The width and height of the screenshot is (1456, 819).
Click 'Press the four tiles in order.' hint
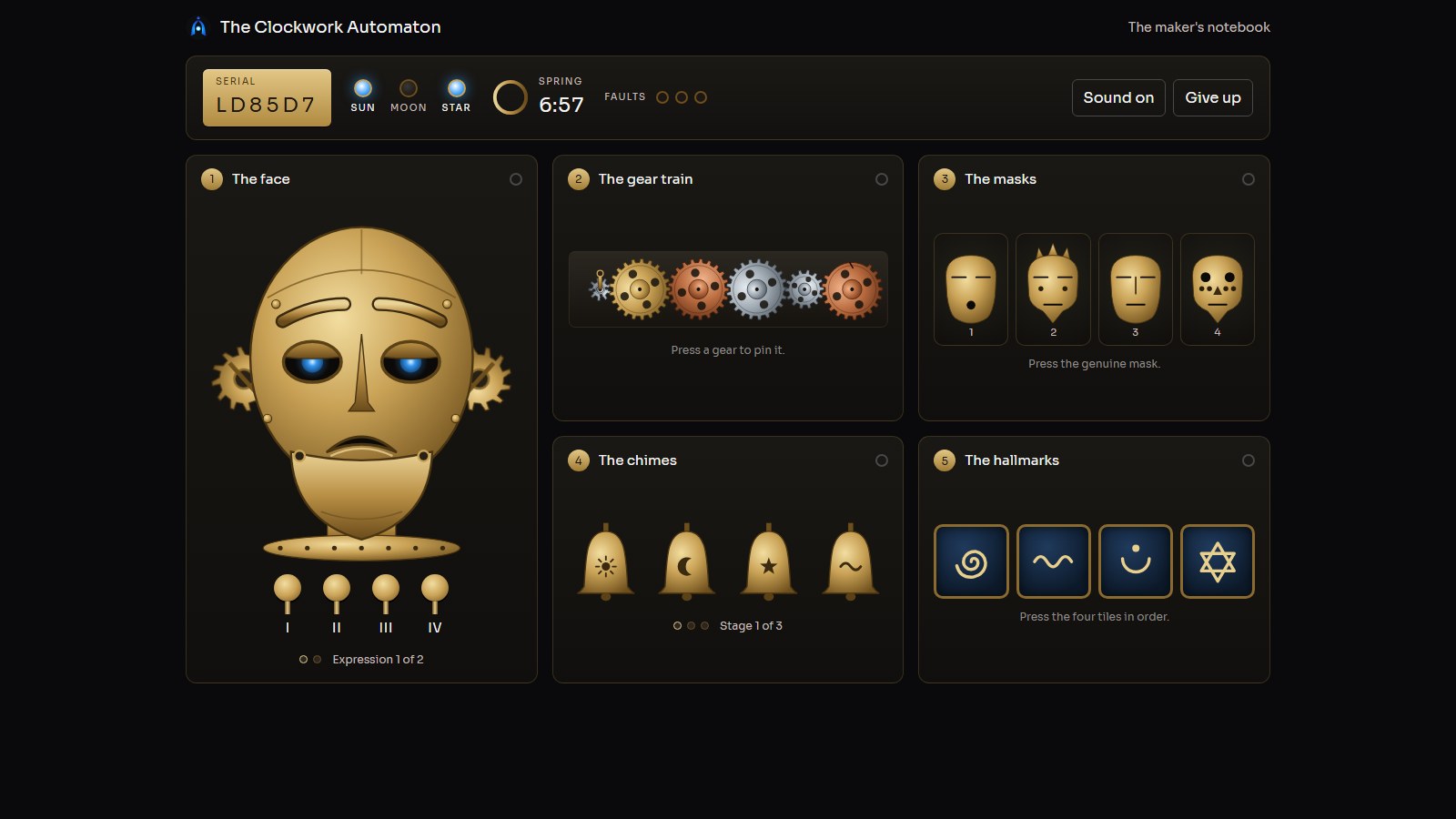pyautogui.click(x=1094, y=617)
